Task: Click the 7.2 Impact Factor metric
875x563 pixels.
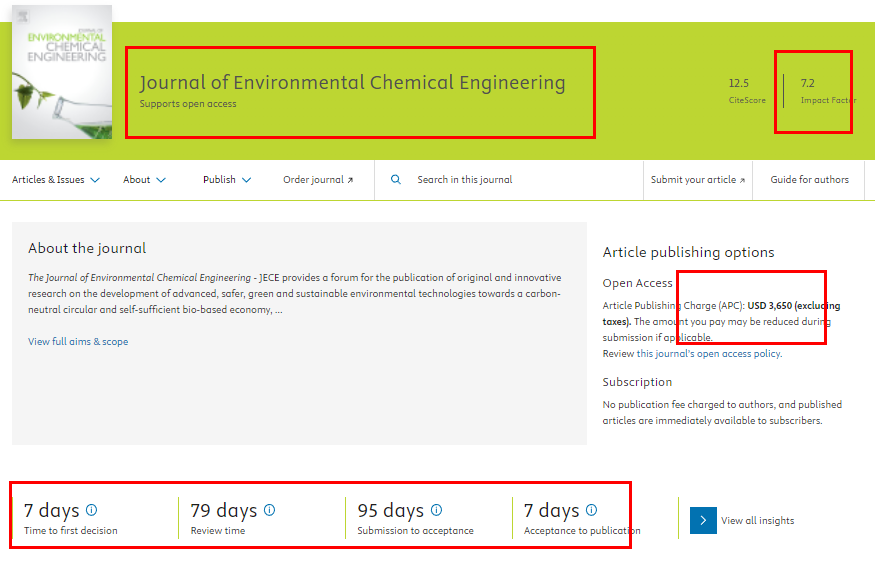Action: (827, 90)
